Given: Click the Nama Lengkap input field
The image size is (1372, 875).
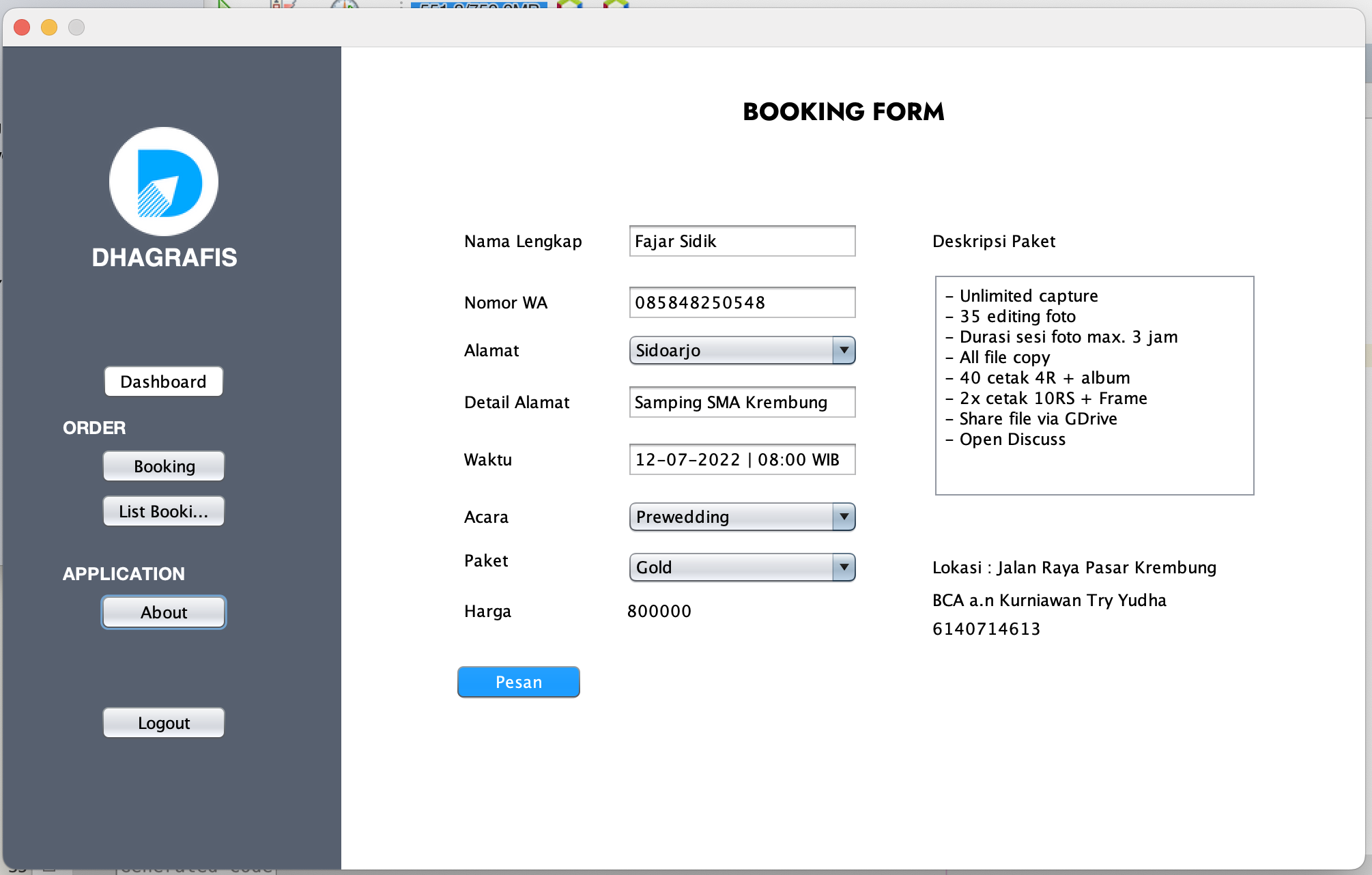Looking at the screenshot, I should [x=741, y=241].
